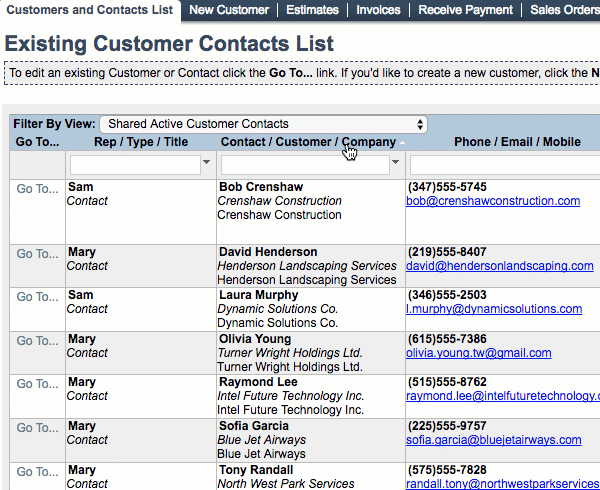Go to the Invoices tab
The image size is (600, 490).
pos(378,10)
